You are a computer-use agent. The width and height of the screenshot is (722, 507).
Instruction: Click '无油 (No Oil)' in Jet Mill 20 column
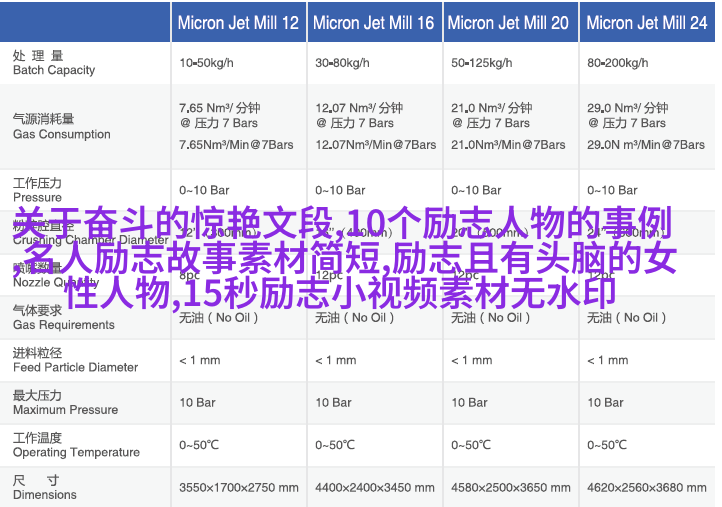pyautogui.click(x=490, y=317)
